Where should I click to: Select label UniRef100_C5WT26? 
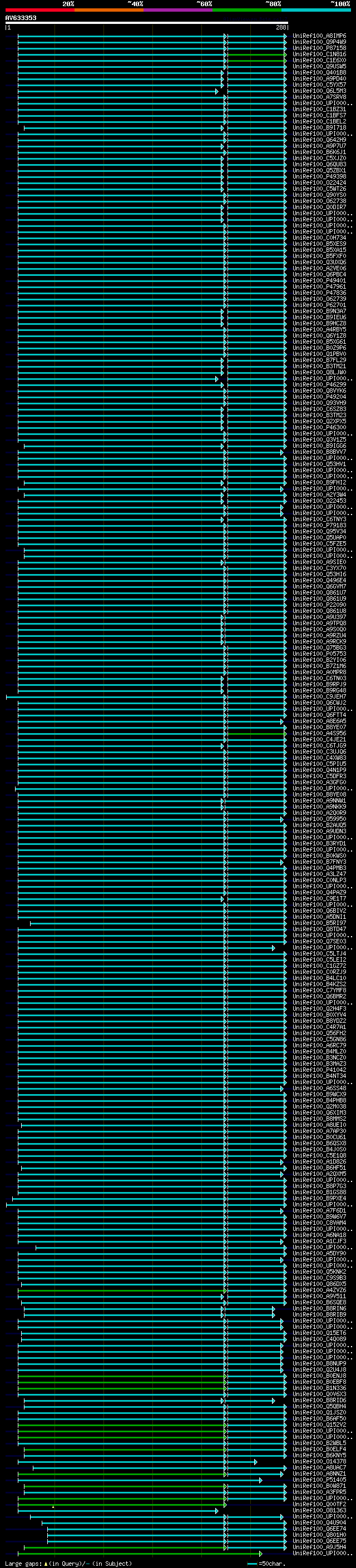[319, 189]
